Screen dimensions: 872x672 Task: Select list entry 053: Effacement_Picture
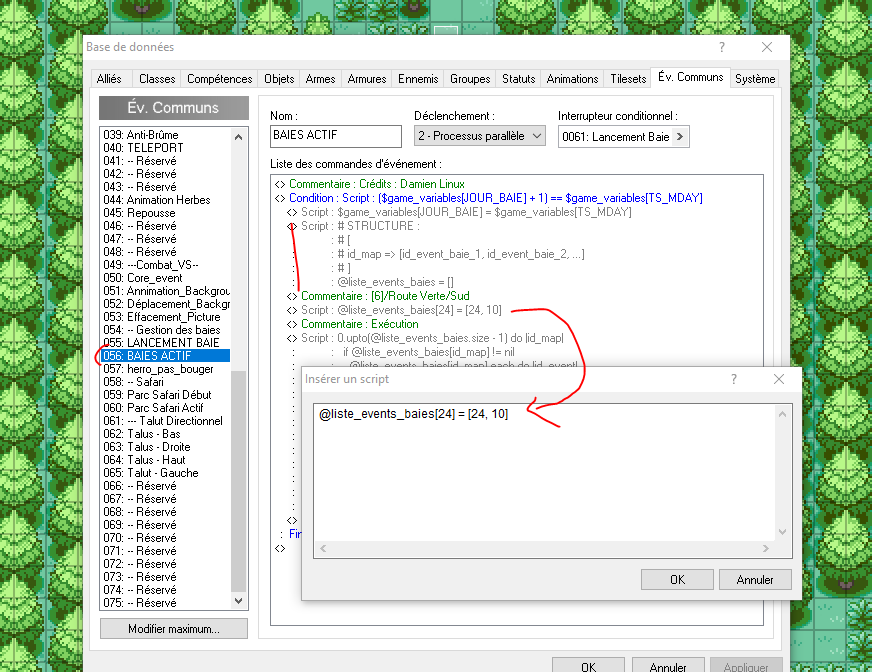[x=166, y=317]
